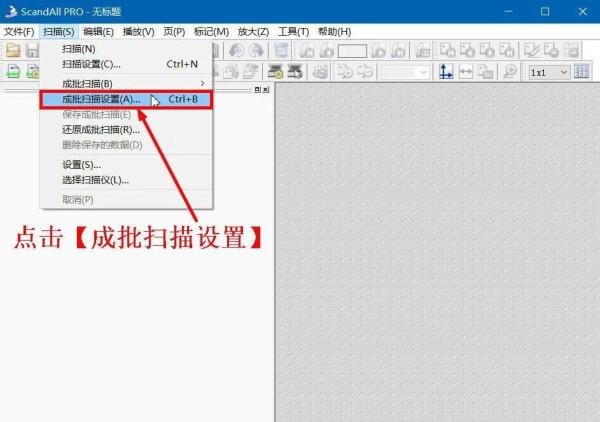Choose 选择扫描仪(L)... menu entry
This screenshot has height=422, width=600.
tap(126, 180)
